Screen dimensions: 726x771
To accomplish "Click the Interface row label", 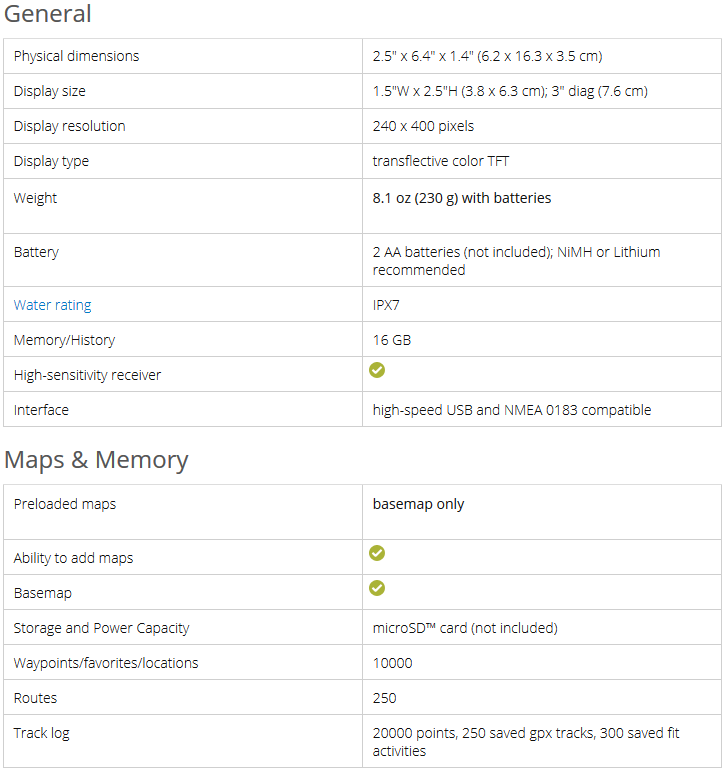I will pos(41,410).
